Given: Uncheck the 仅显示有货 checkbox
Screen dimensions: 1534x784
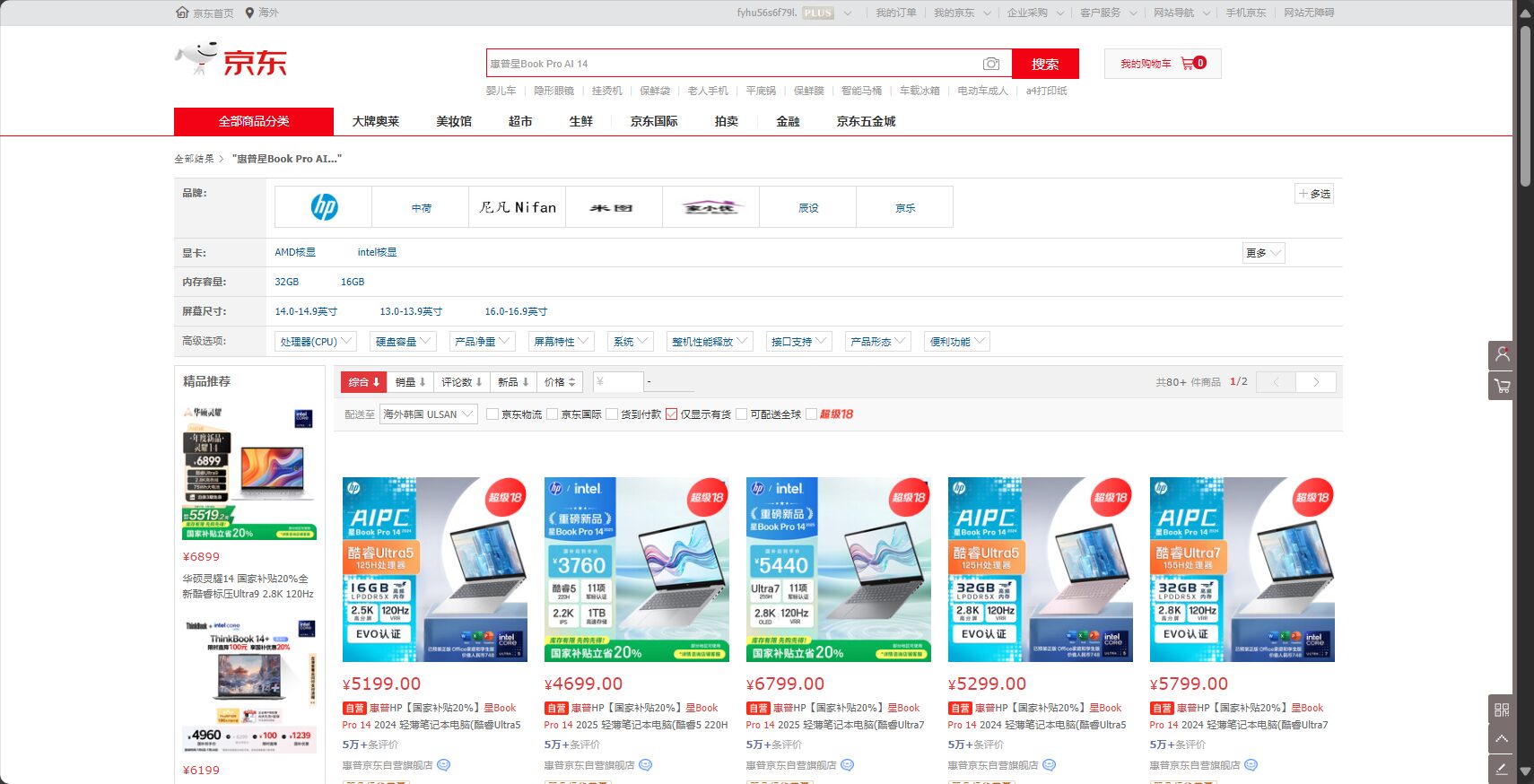Looking at the screenshot, I should pyautogui.click(x=671, y=414).
